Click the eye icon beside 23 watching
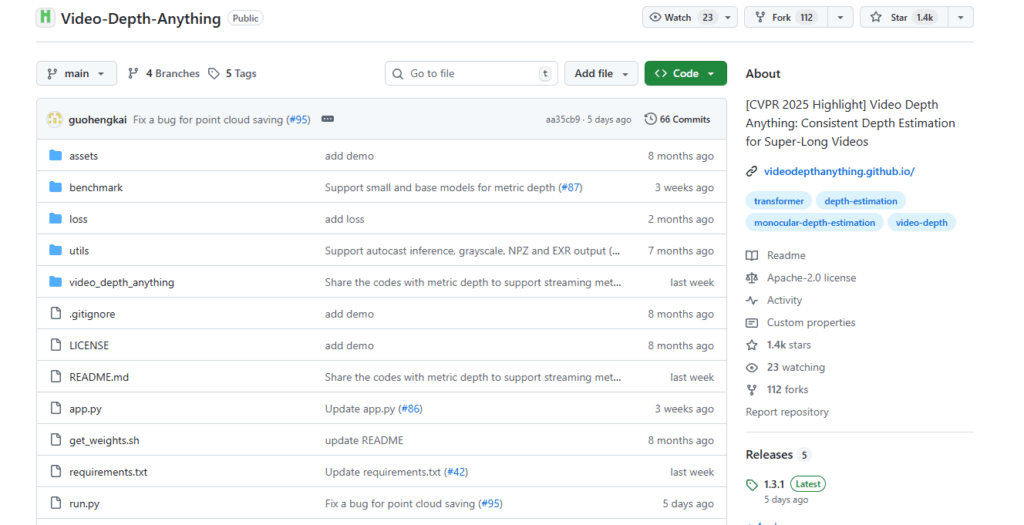This screenshot has width=1024, height=525. point(752,368)
